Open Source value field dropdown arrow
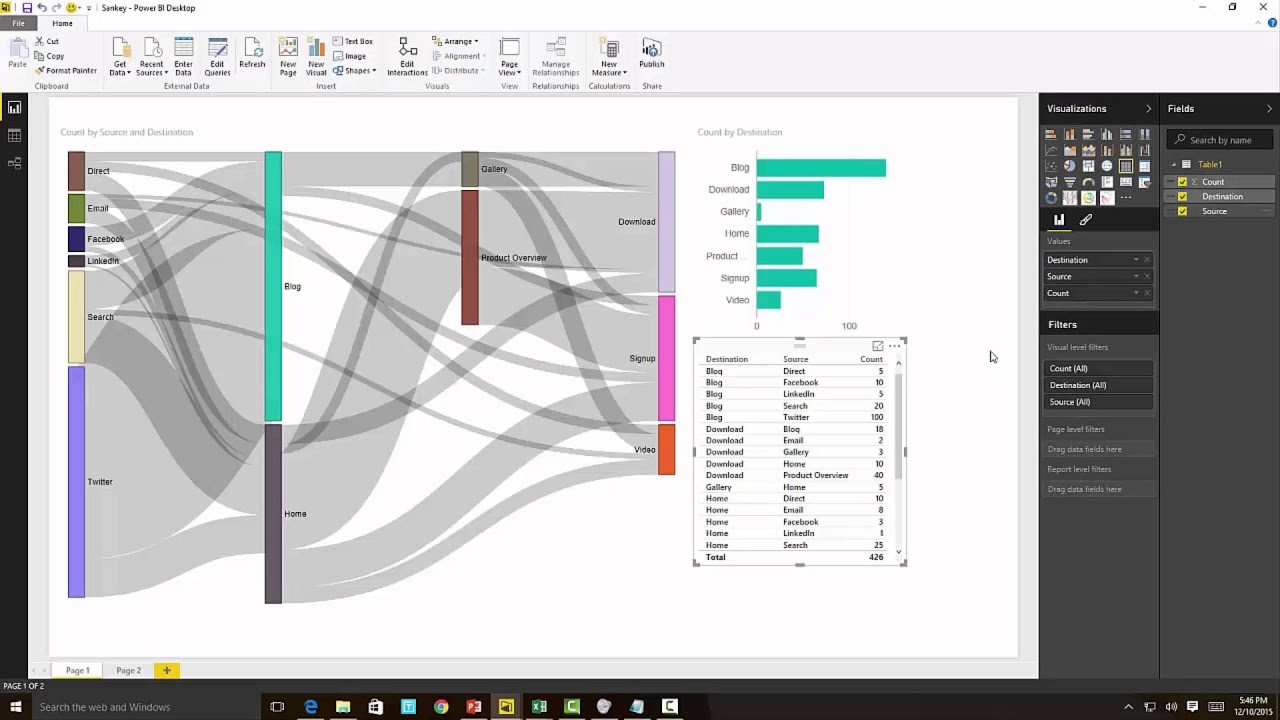Screen dimensions: 1280x720 (x=1136, y=277)
